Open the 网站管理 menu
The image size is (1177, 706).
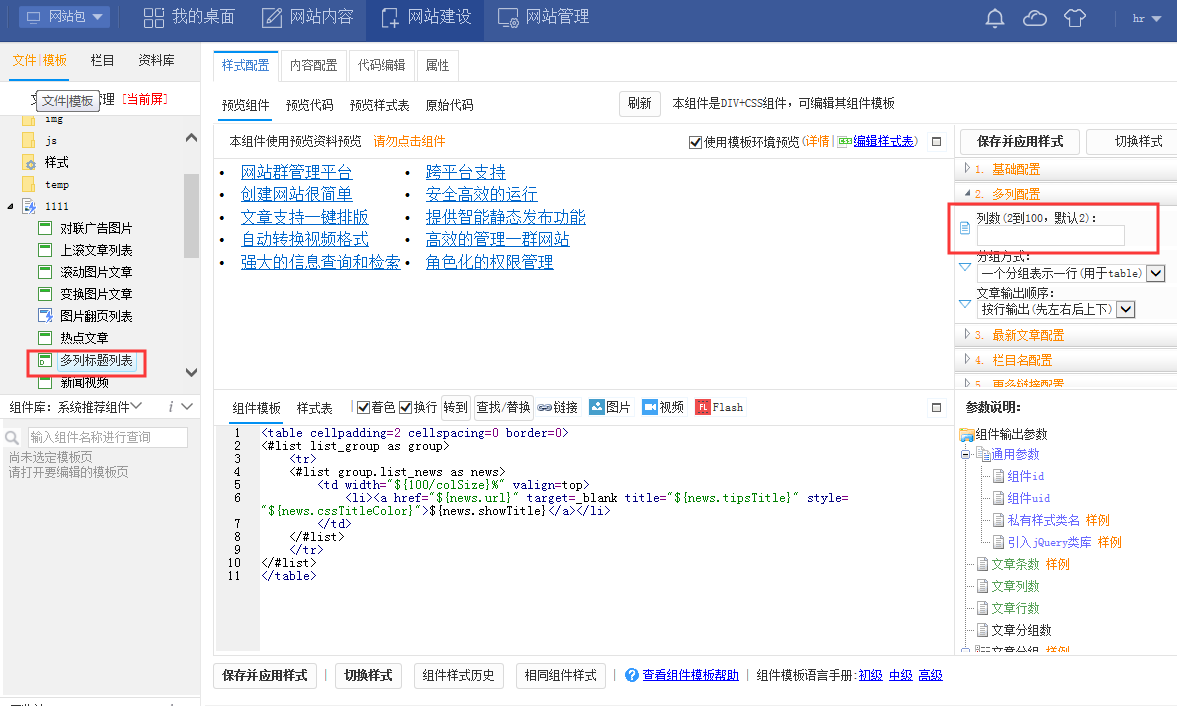543,17
